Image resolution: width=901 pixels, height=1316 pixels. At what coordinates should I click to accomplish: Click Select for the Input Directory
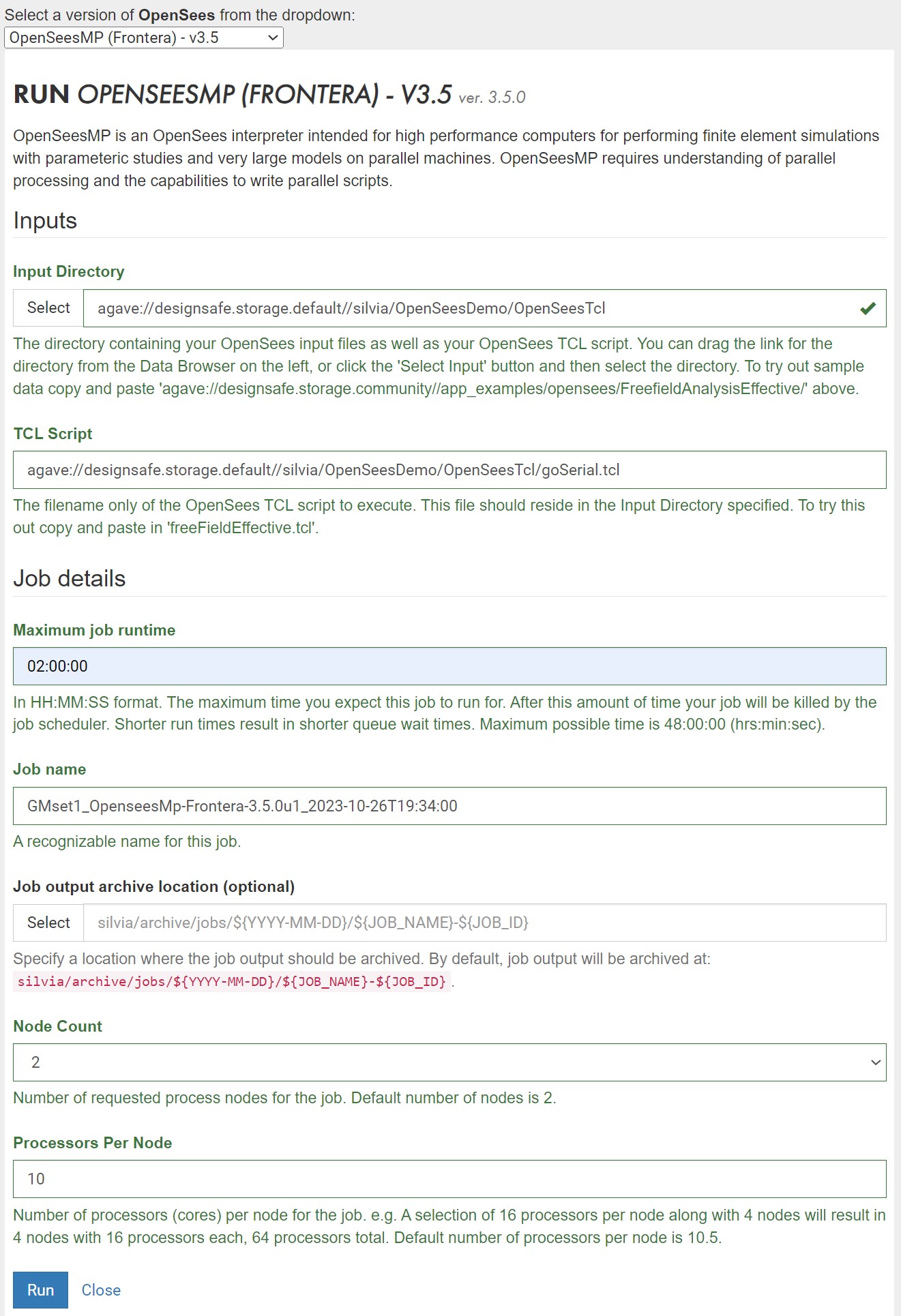(x=48, y=308)
